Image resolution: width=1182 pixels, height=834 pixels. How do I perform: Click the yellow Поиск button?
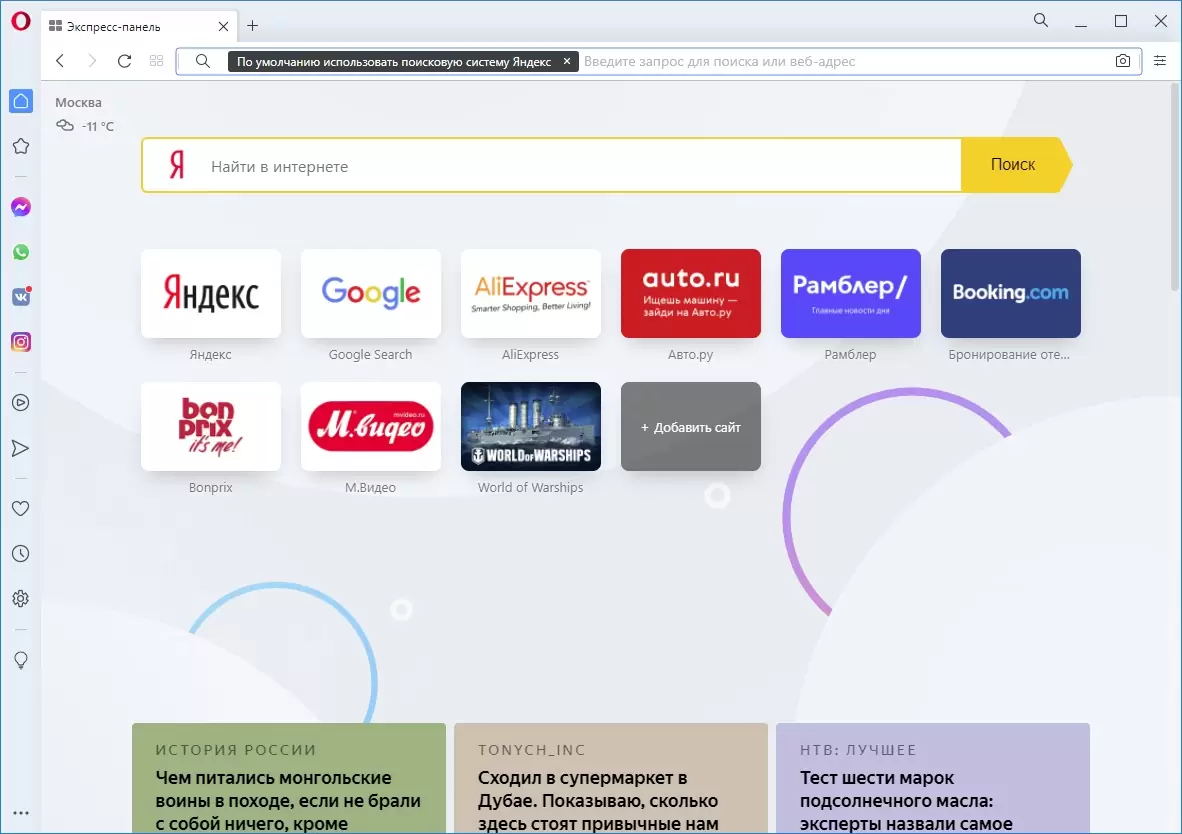click(1012, 165)
